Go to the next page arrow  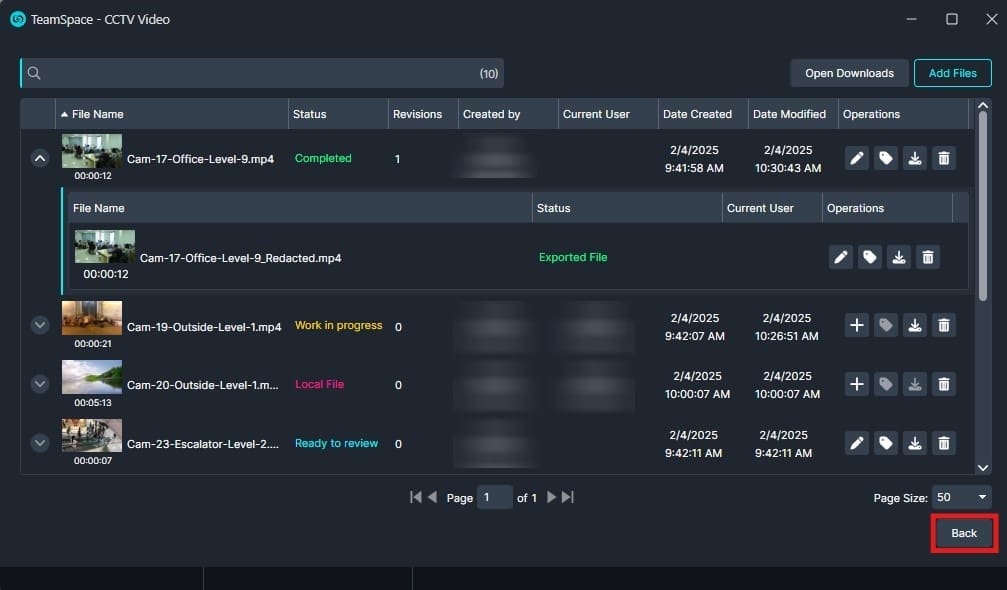click(551, 497)
